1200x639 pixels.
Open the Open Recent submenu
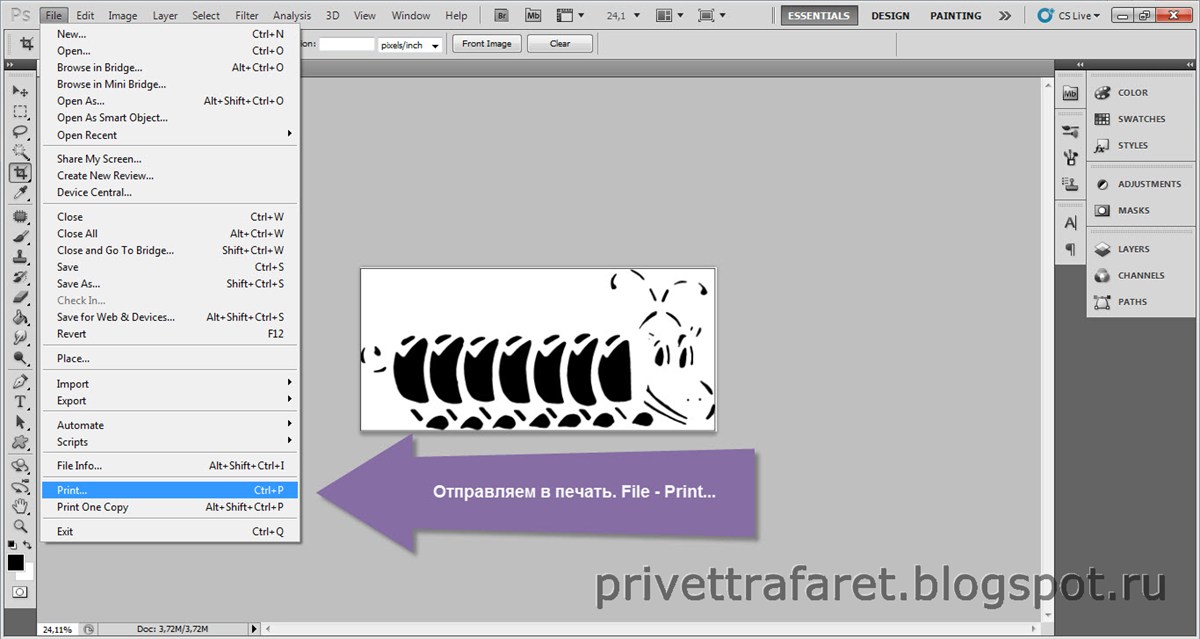170,135
